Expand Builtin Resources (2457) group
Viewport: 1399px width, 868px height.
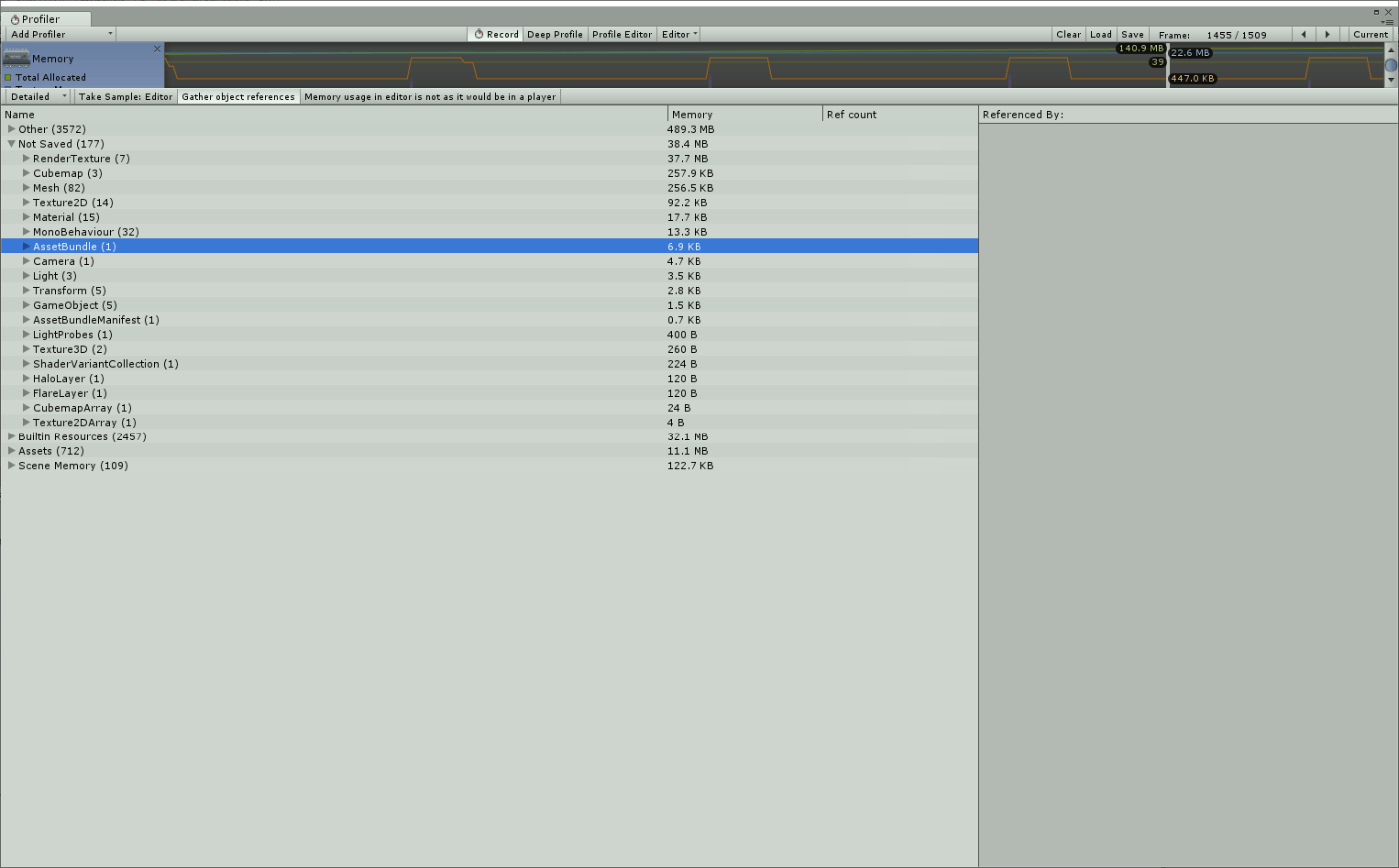tap(11, 436)
